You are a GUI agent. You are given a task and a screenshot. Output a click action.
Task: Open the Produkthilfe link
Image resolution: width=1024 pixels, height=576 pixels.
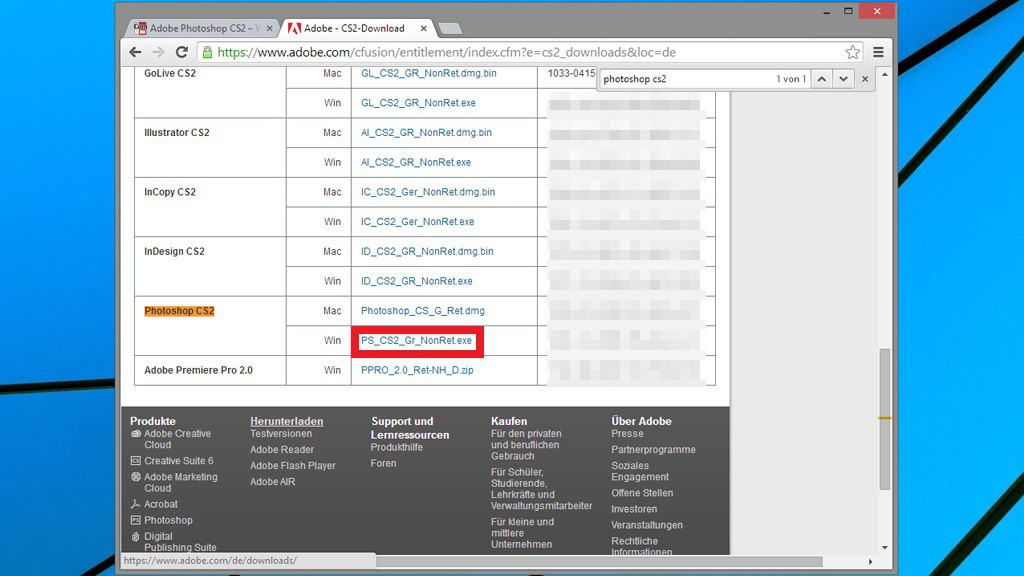[396, 447]
